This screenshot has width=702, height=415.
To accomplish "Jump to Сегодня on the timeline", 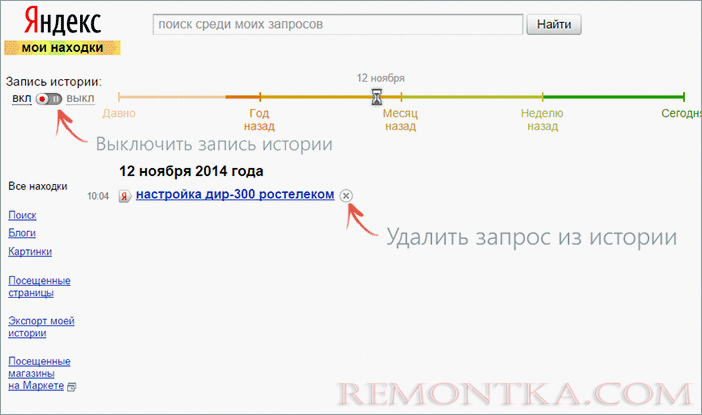I will coord(681,113).
